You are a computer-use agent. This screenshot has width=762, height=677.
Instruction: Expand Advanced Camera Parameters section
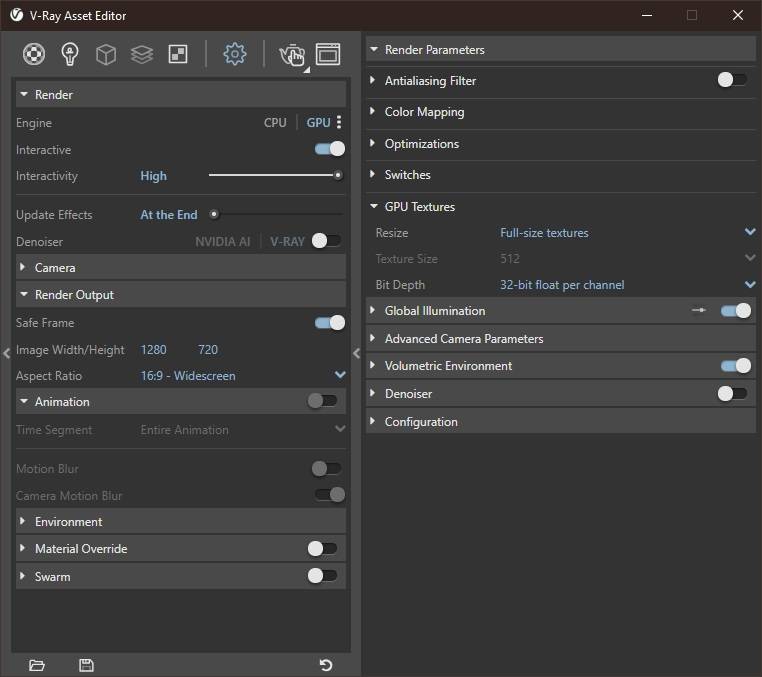coord(561,338)
